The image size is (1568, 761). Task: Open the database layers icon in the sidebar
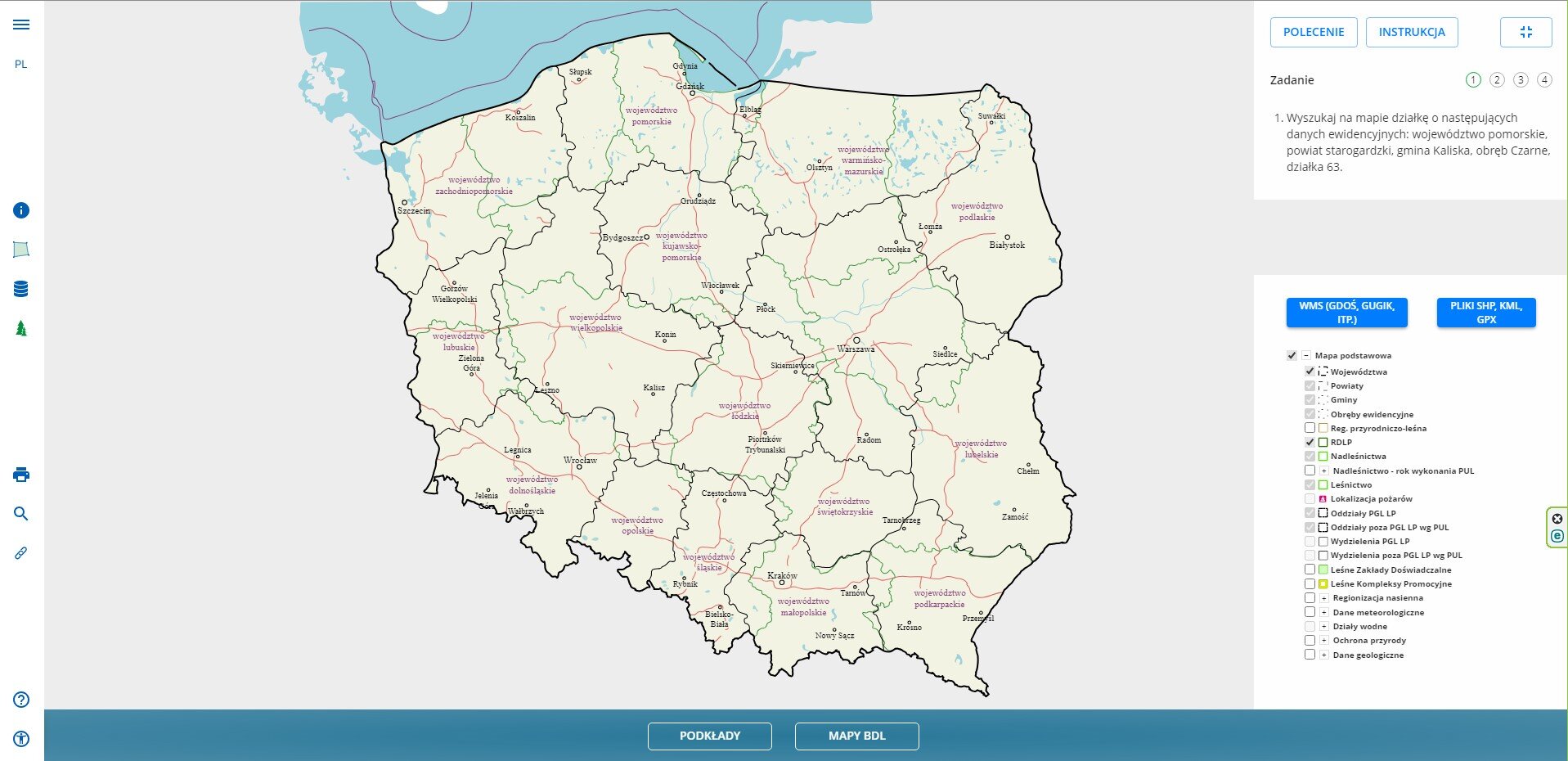click(20, 288)
